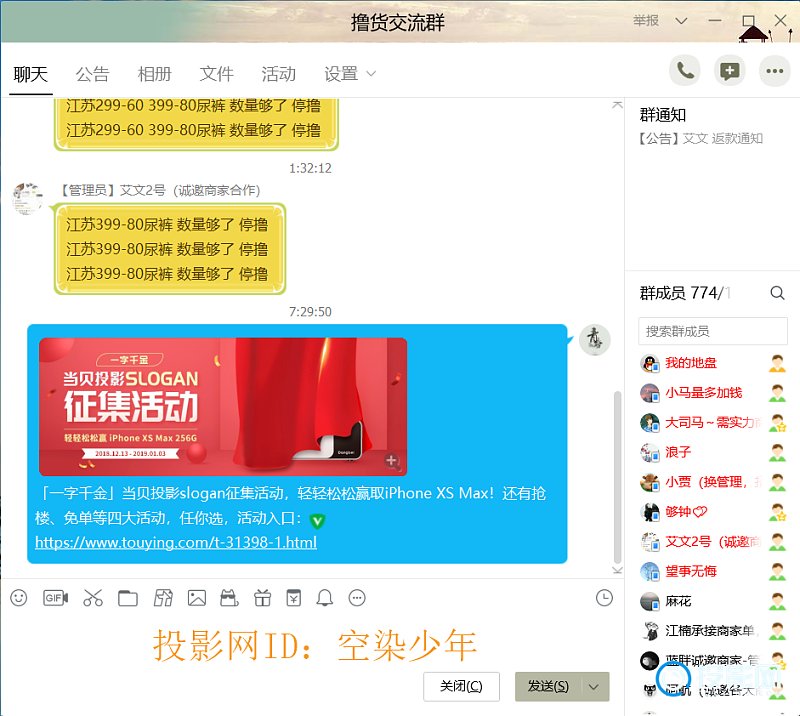This screenshot has height=716, width=800.
Task: Click the 7:29:50 timestamp
Action: [310, 311]
